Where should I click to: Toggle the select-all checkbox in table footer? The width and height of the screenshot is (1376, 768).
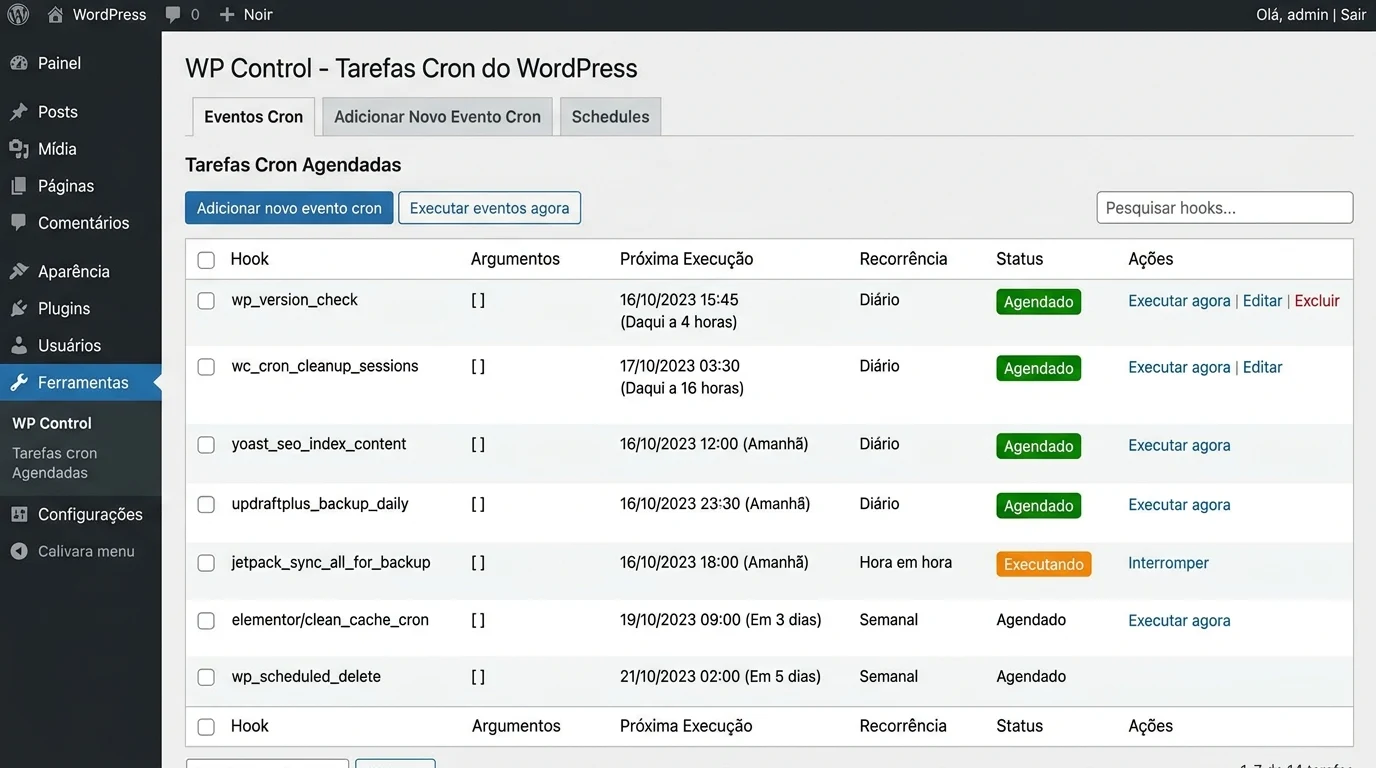[x=206, y=727]
